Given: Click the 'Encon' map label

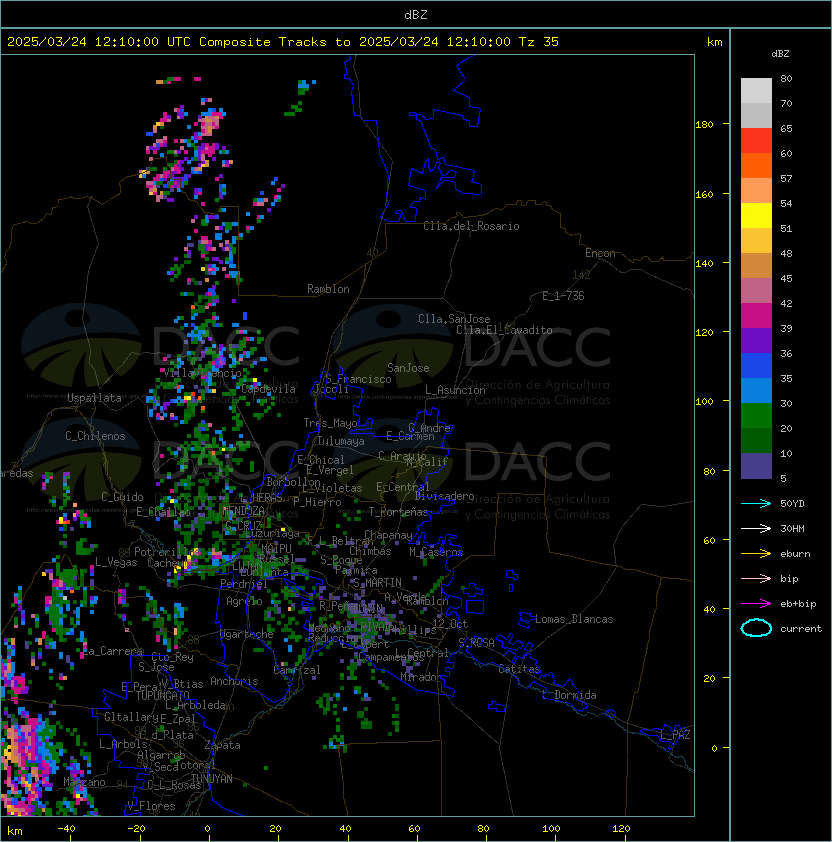Looking at the screenshot, I should [x=600, y=253].
